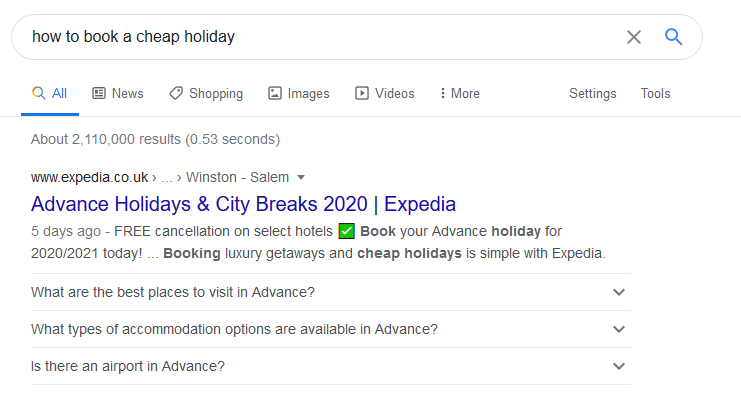
Task: Click the News tab newspaper icon
Action: (x=99, y=93)
